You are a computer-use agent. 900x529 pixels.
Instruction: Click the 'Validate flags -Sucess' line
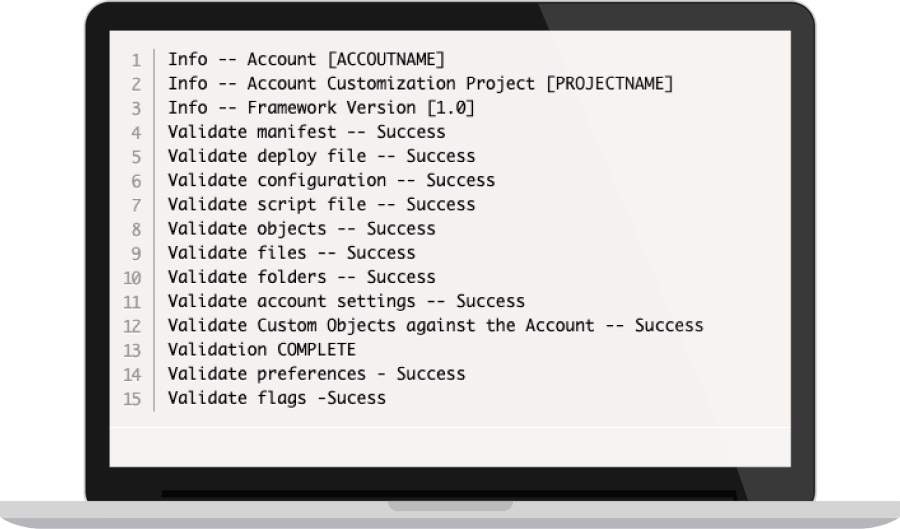[276, 398]
